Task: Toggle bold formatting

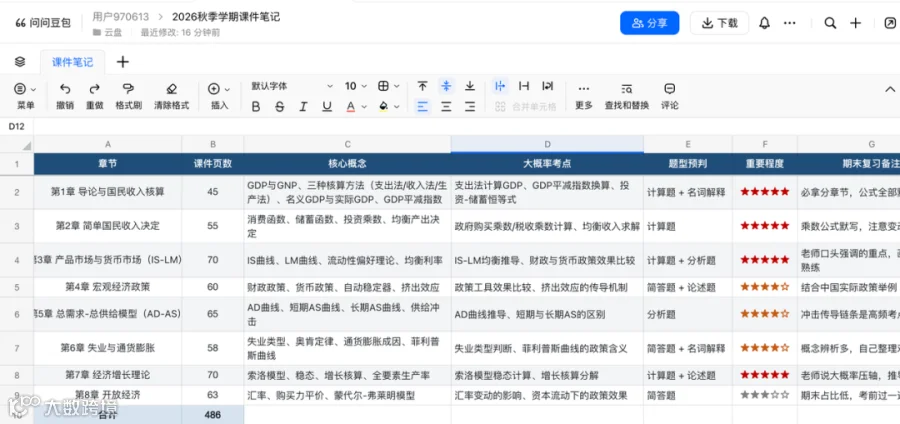Action: click(x=256, y=107)
